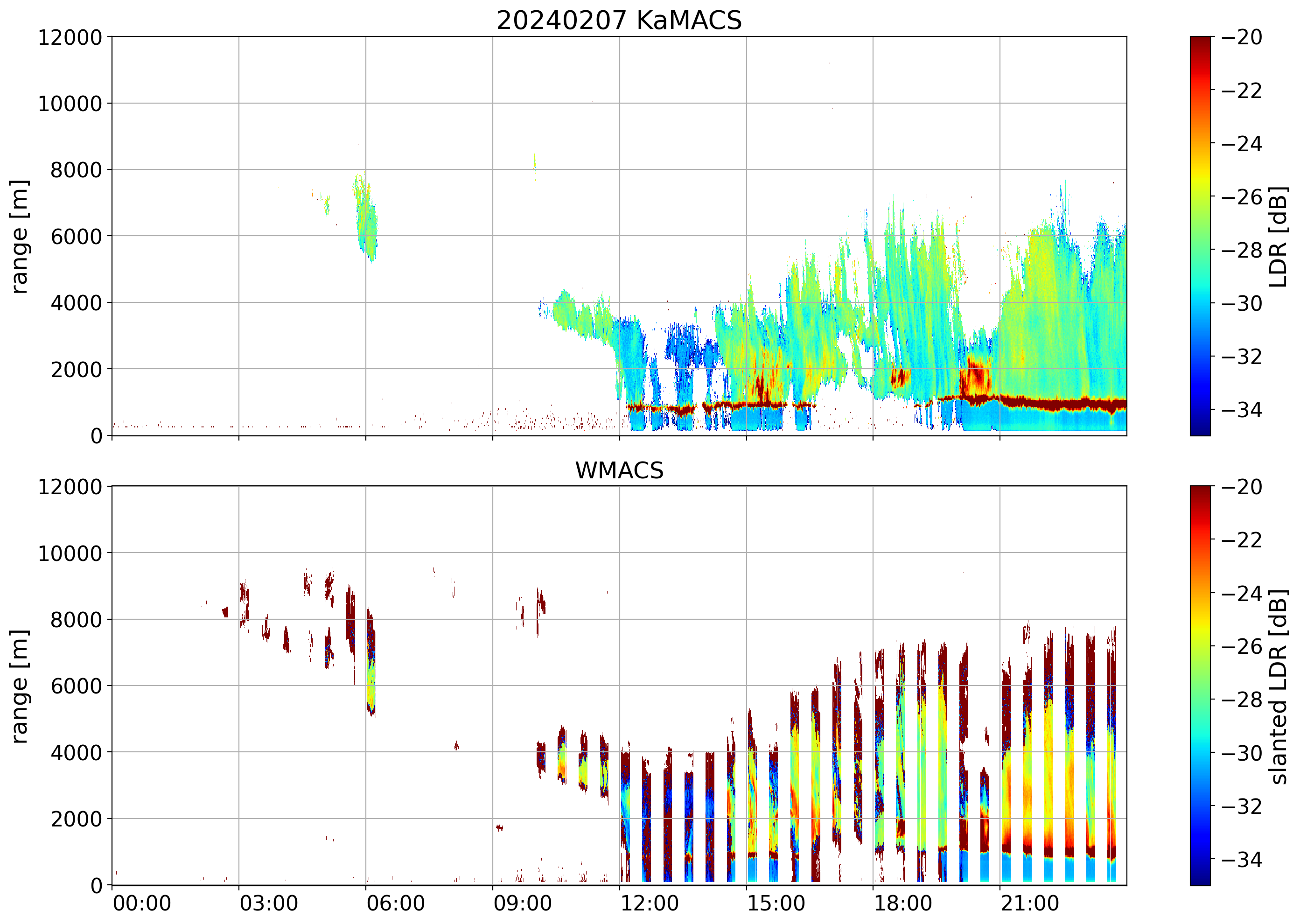
Task: Click the 21:00 time axis label
Action: click(1030, 903)
